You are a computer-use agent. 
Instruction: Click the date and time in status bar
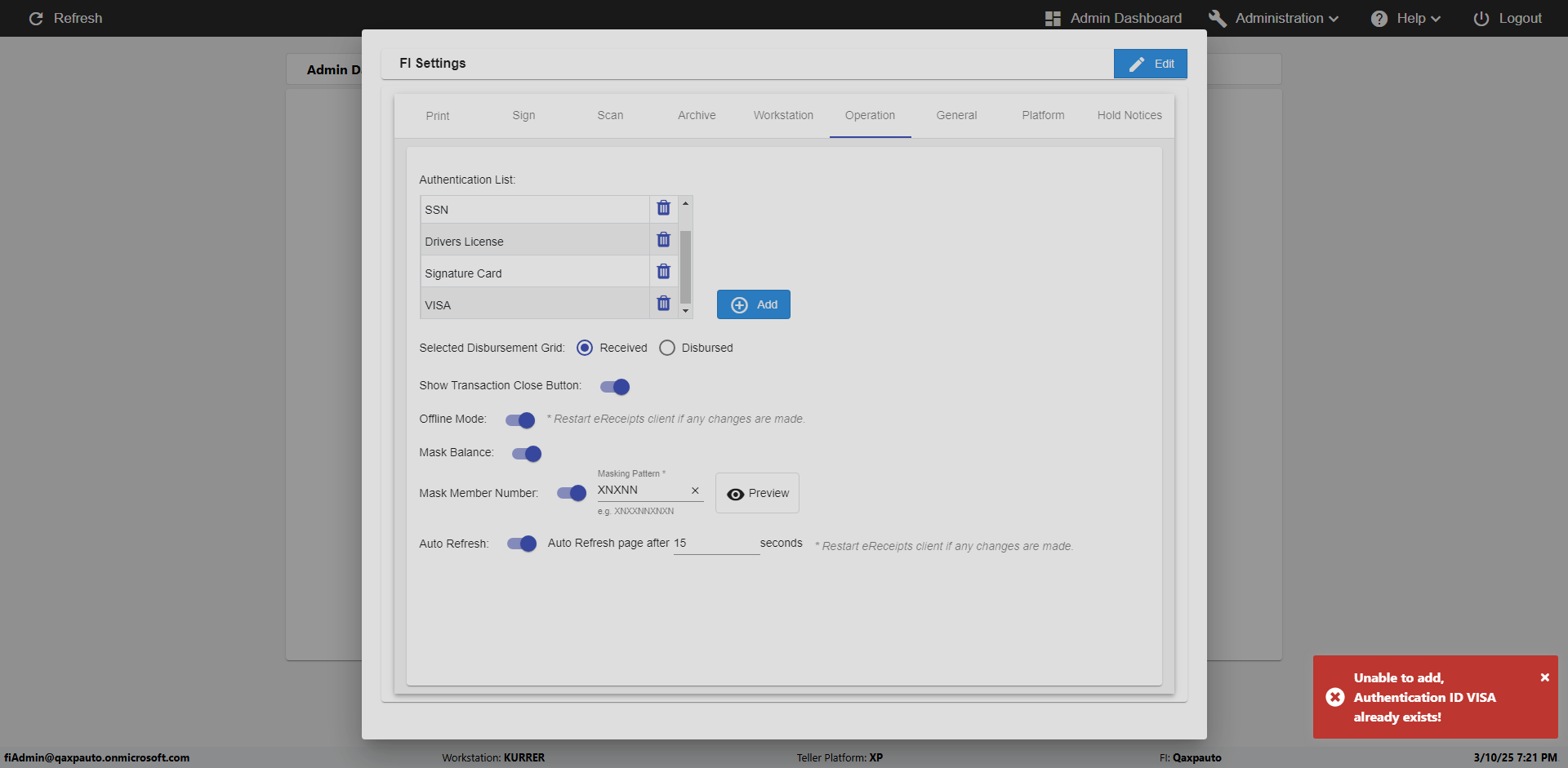[1515, 757]
